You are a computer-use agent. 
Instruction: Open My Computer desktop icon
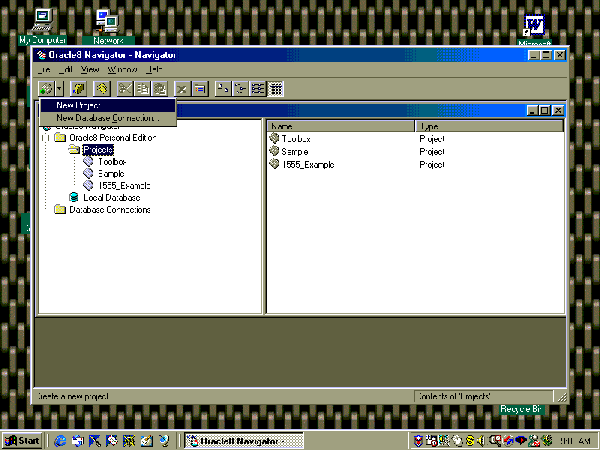coord(42,26)
